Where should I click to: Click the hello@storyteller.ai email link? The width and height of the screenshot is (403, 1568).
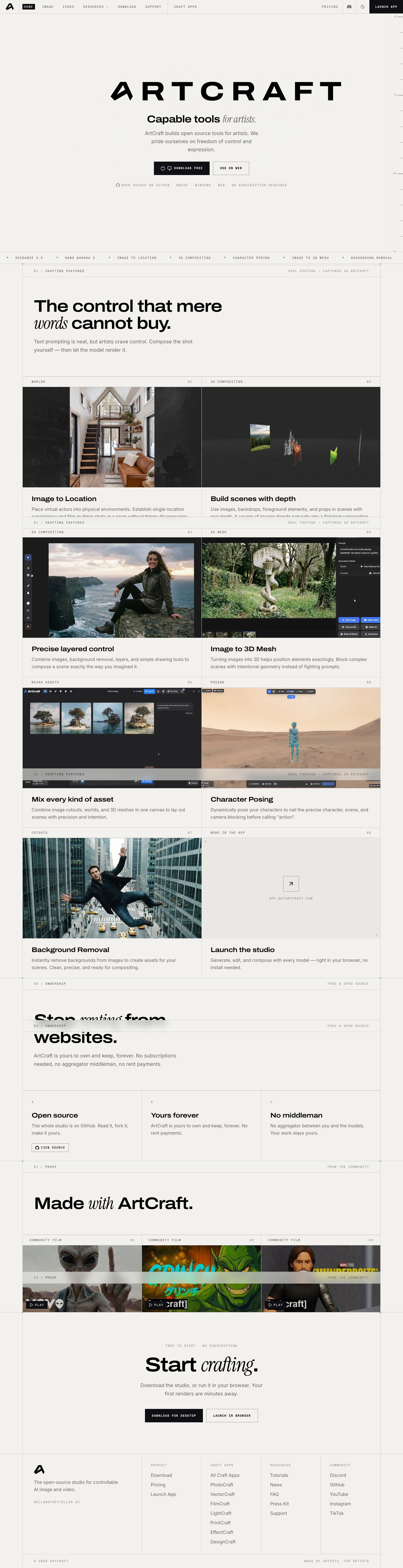pyautogui.click(x=57, y=1502)
